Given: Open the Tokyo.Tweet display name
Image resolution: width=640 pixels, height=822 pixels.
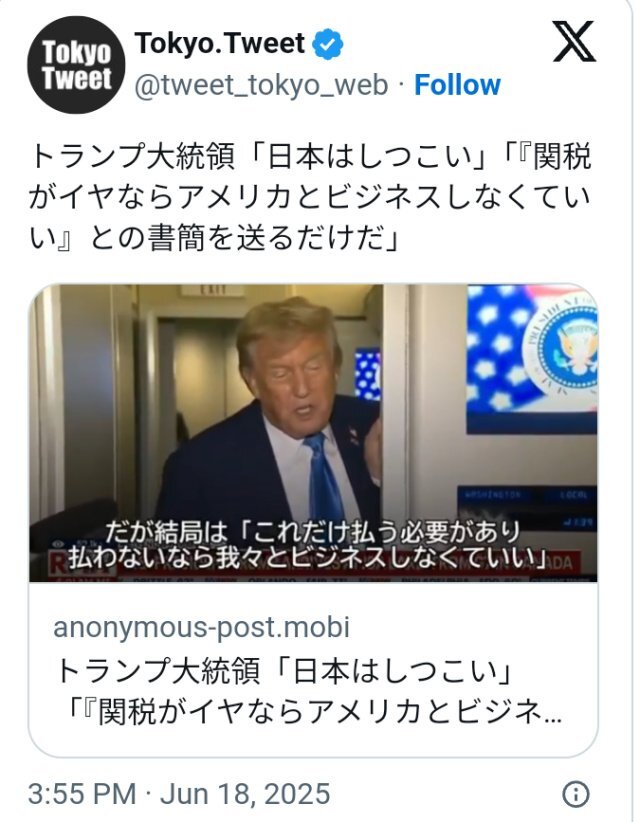Looking at the screenshot, I should pyautogui.click(x=220, y=43).
